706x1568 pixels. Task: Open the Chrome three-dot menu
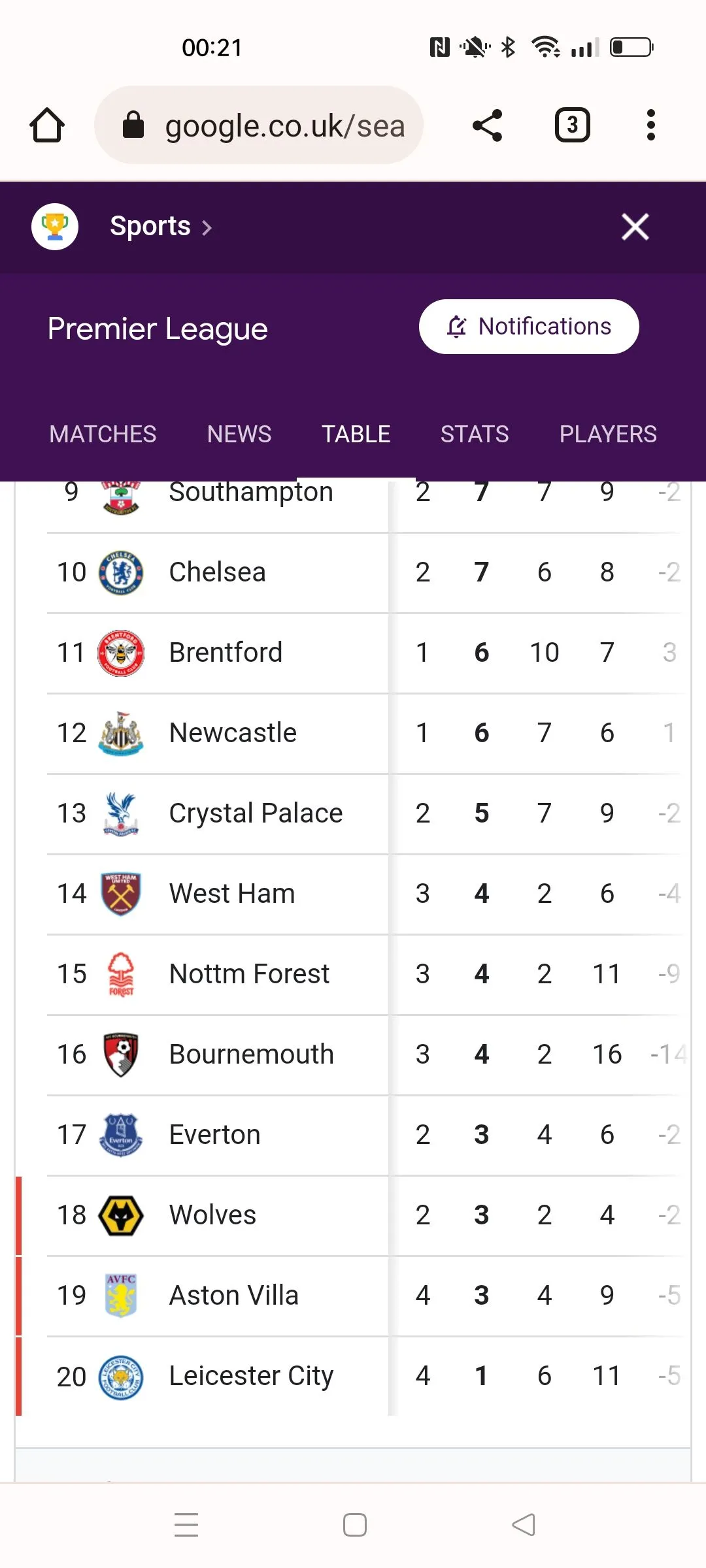click(650, 125)
